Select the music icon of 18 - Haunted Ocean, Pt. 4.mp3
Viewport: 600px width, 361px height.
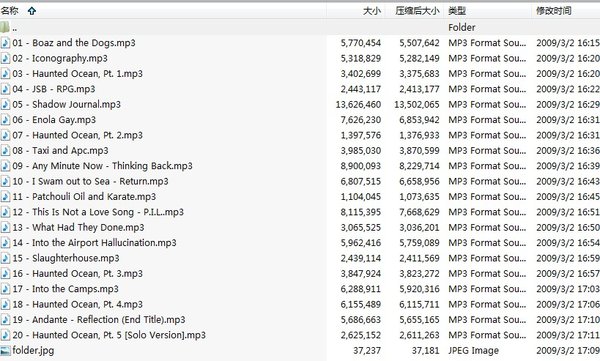tap(5, 304)
